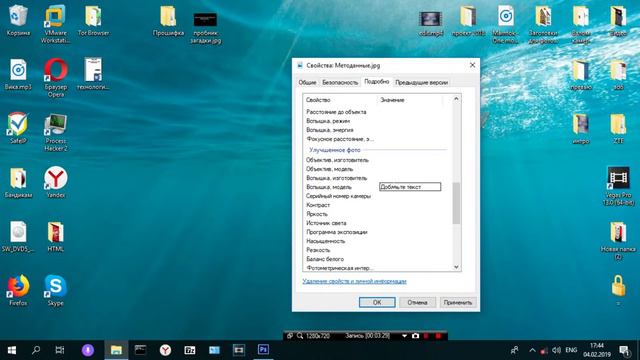Click the Применить button
640x360 pixels.
pos(458,302)
